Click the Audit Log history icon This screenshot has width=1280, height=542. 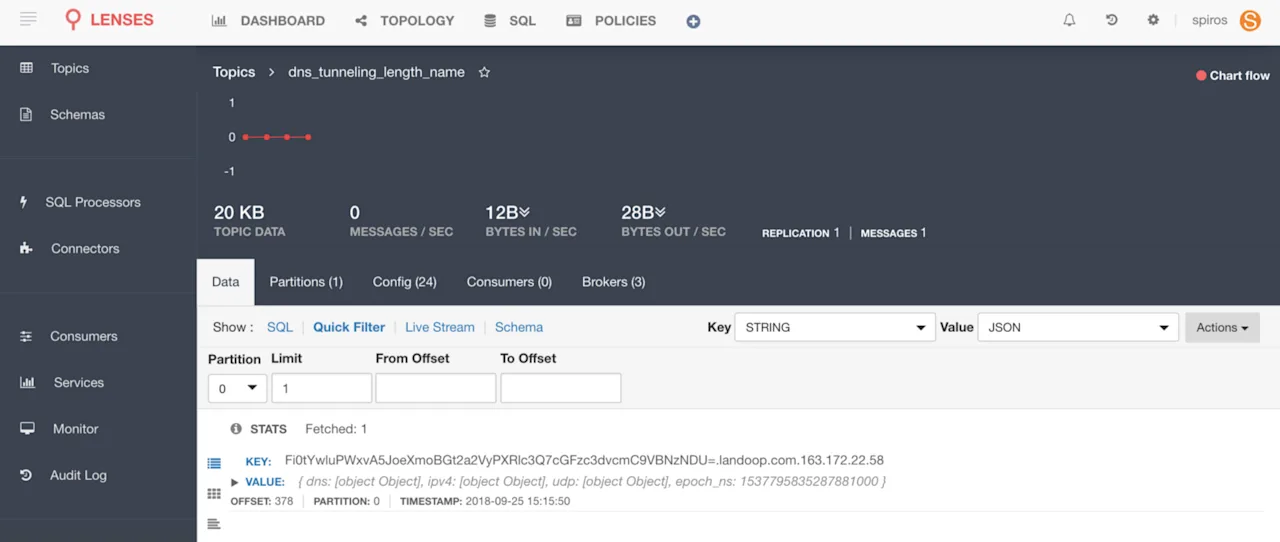26,475
